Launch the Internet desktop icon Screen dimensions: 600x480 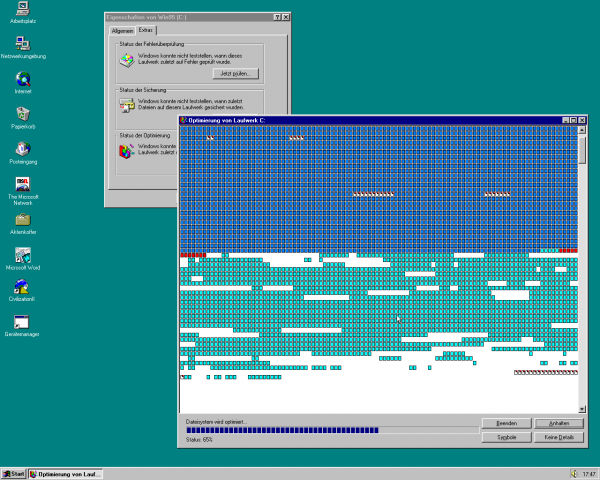pyautogui.click(x=22, y=80)
